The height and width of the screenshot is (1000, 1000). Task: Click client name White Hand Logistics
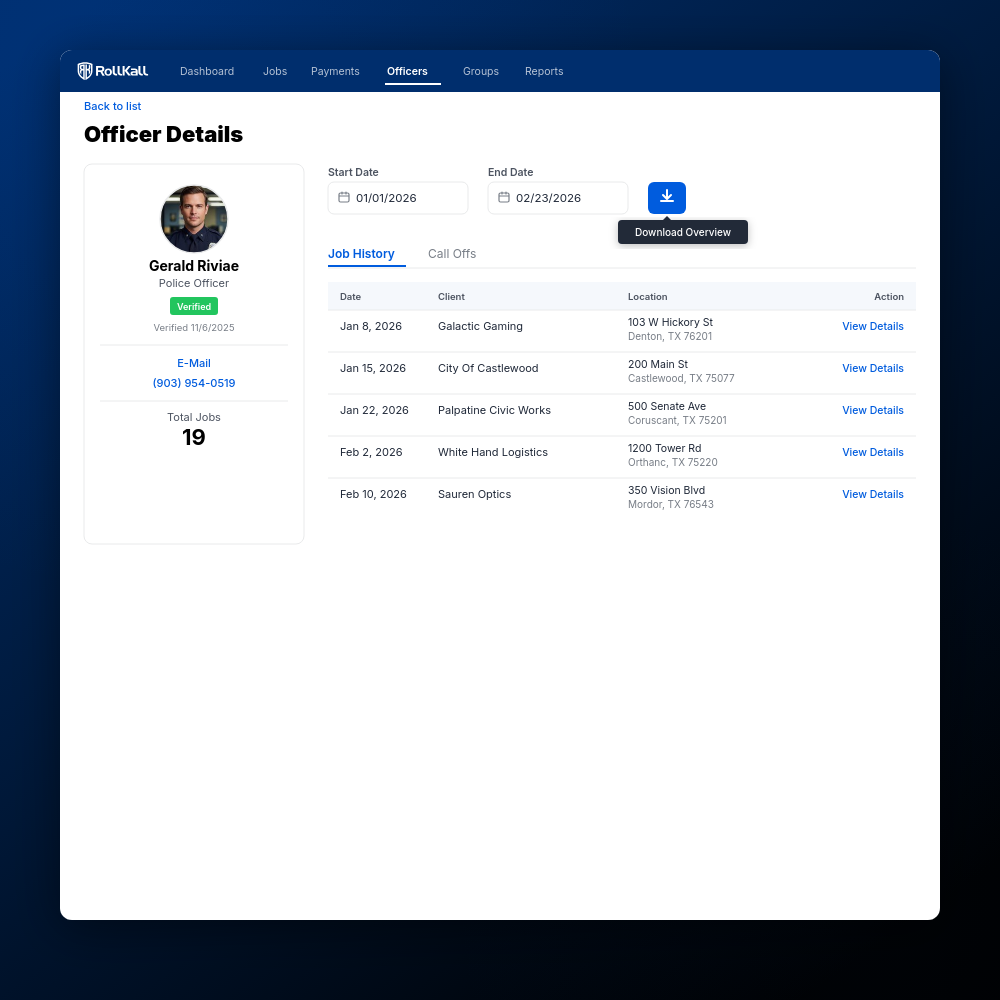(493, 452)
